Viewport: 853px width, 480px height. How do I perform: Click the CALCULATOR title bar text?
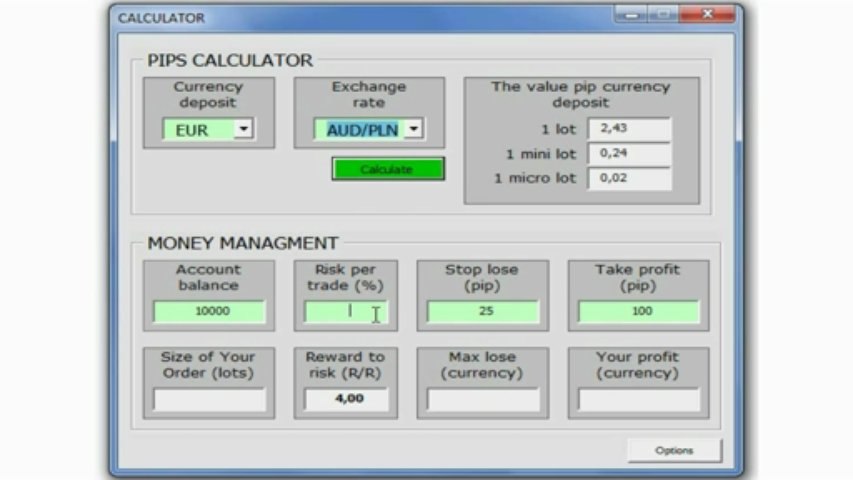[x=162, y=19]
